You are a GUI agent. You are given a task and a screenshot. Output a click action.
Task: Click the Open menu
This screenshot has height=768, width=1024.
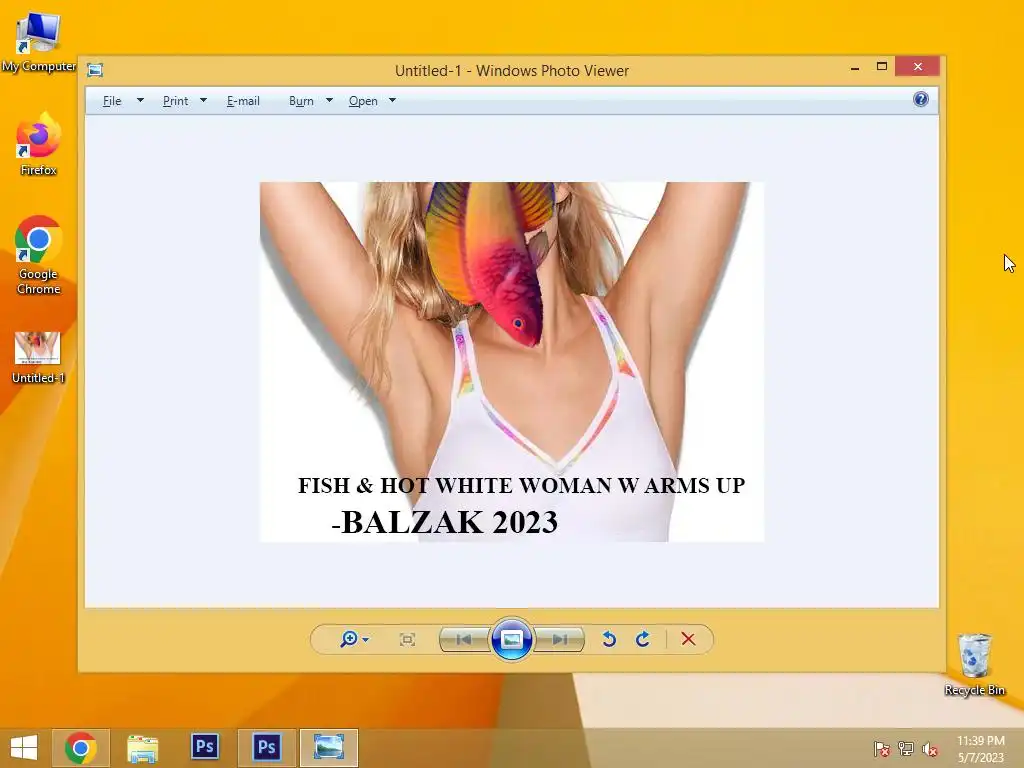[363, 101]
